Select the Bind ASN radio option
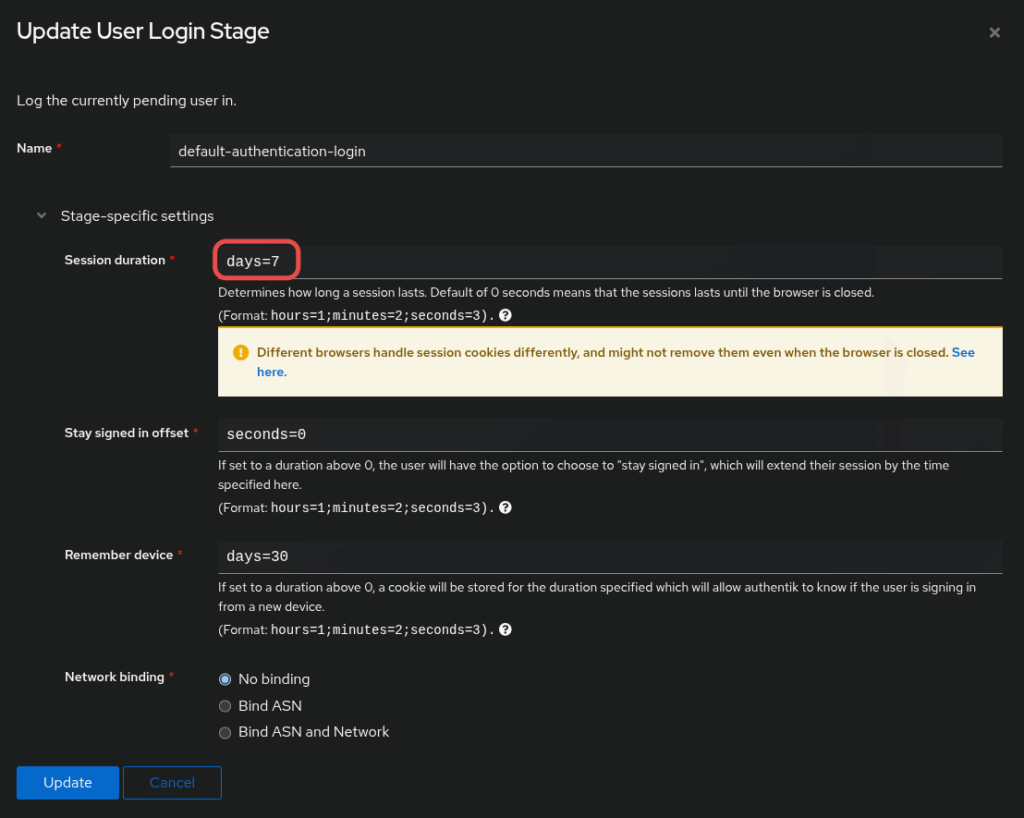This screenshot has height=818, width=1024. pos(225,706)
